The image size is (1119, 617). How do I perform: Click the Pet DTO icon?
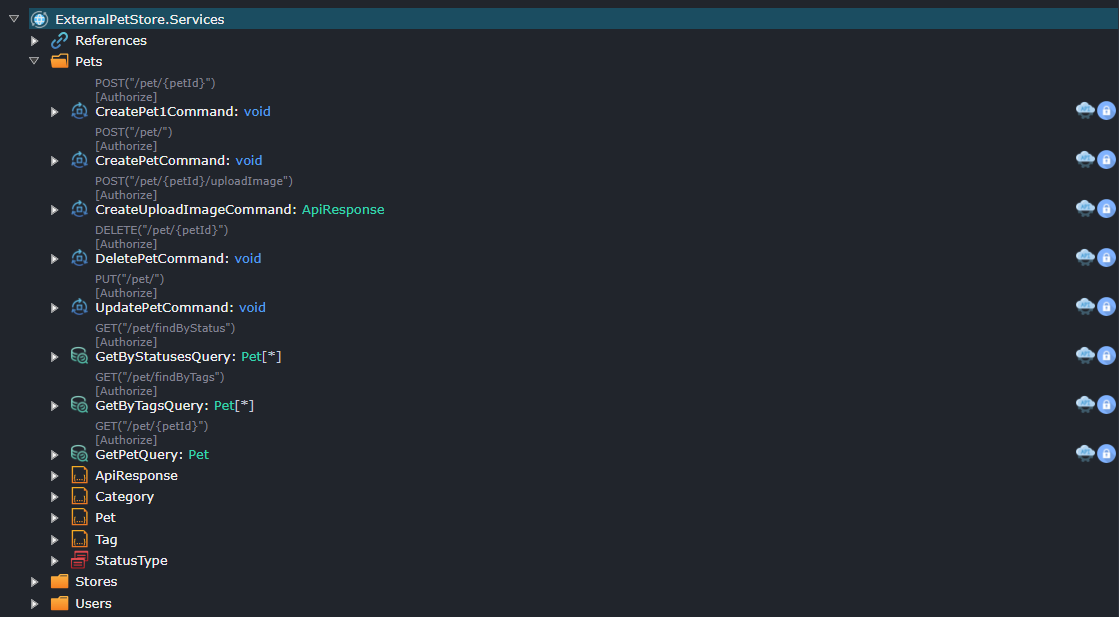(x=80, y=517)
